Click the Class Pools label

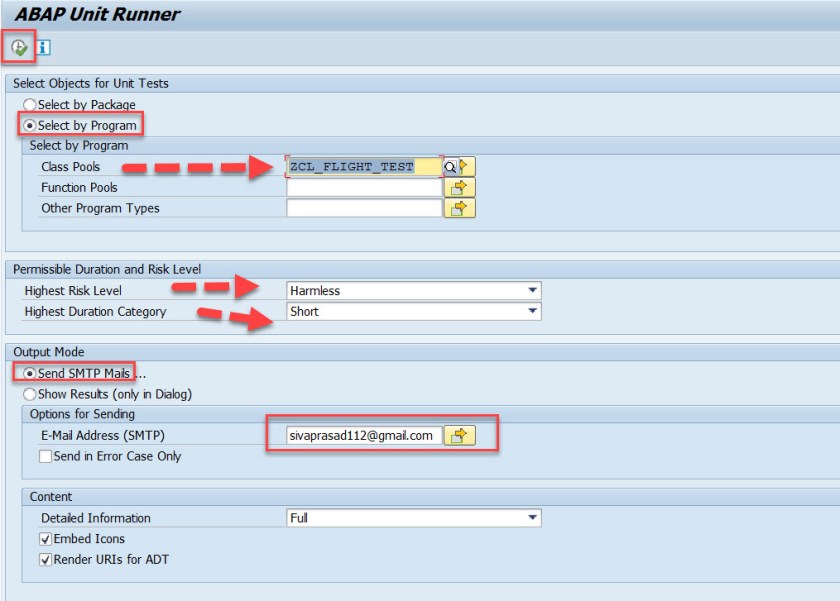tap(70, 167)
